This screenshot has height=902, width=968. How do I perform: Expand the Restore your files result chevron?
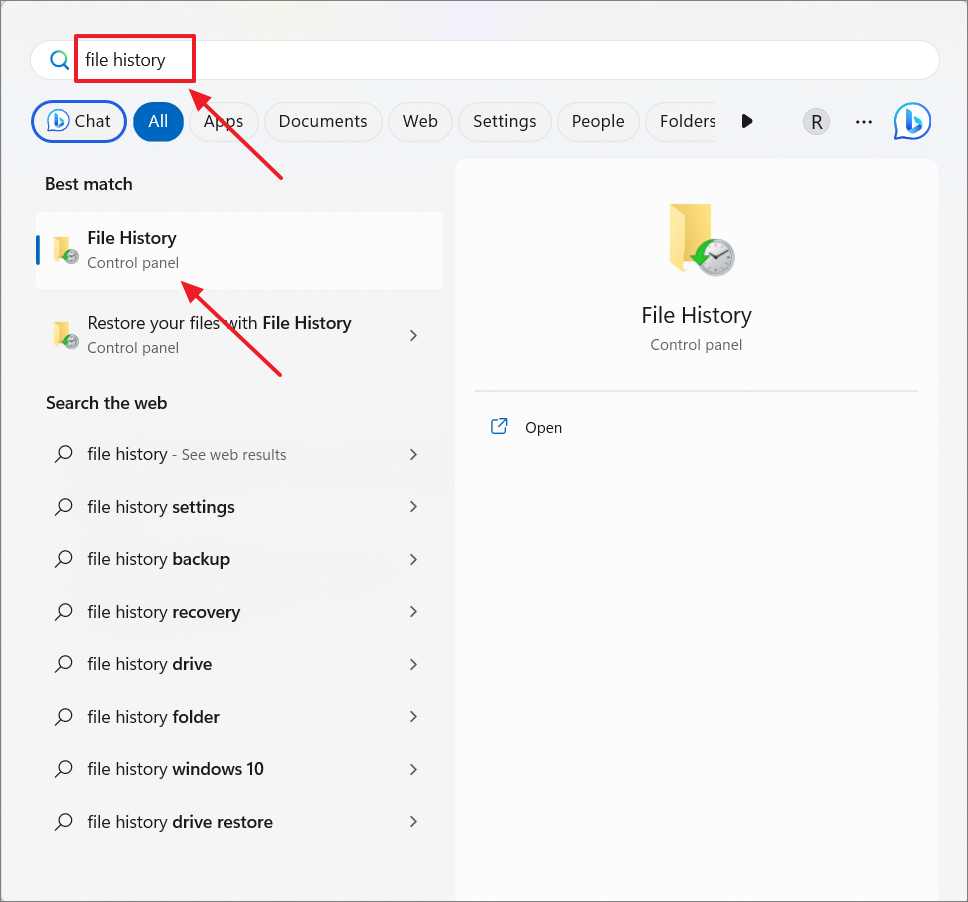413,335
